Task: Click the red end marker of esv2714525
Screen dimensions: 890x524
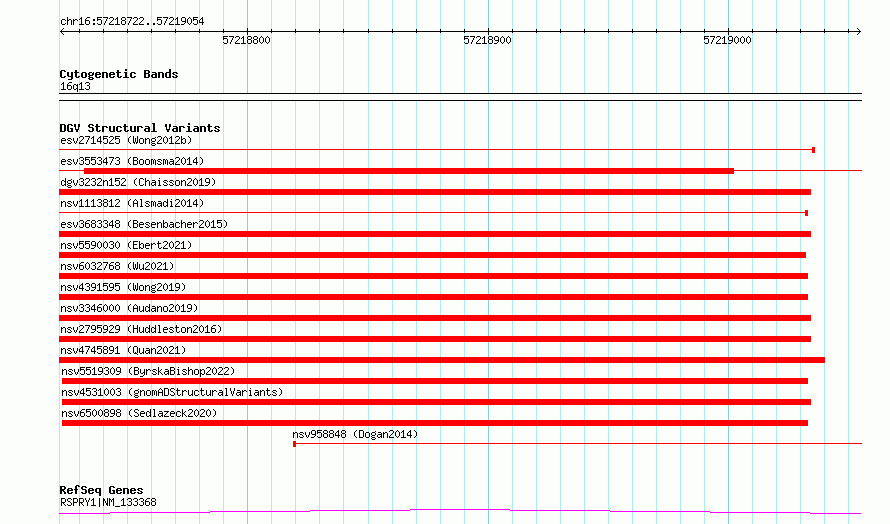Action: (813, 150)
